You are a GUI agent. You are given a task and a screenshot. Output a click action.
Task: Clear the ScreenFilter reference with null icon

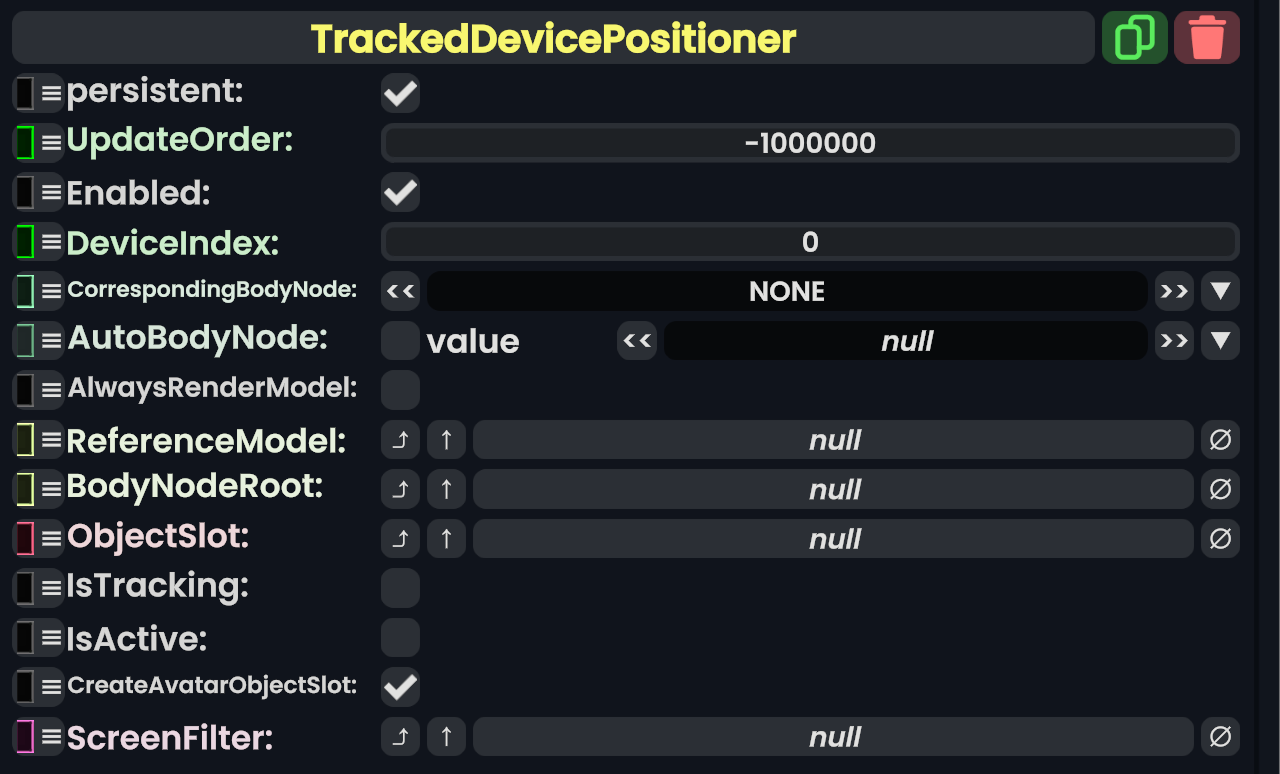tap(1220, 737)
